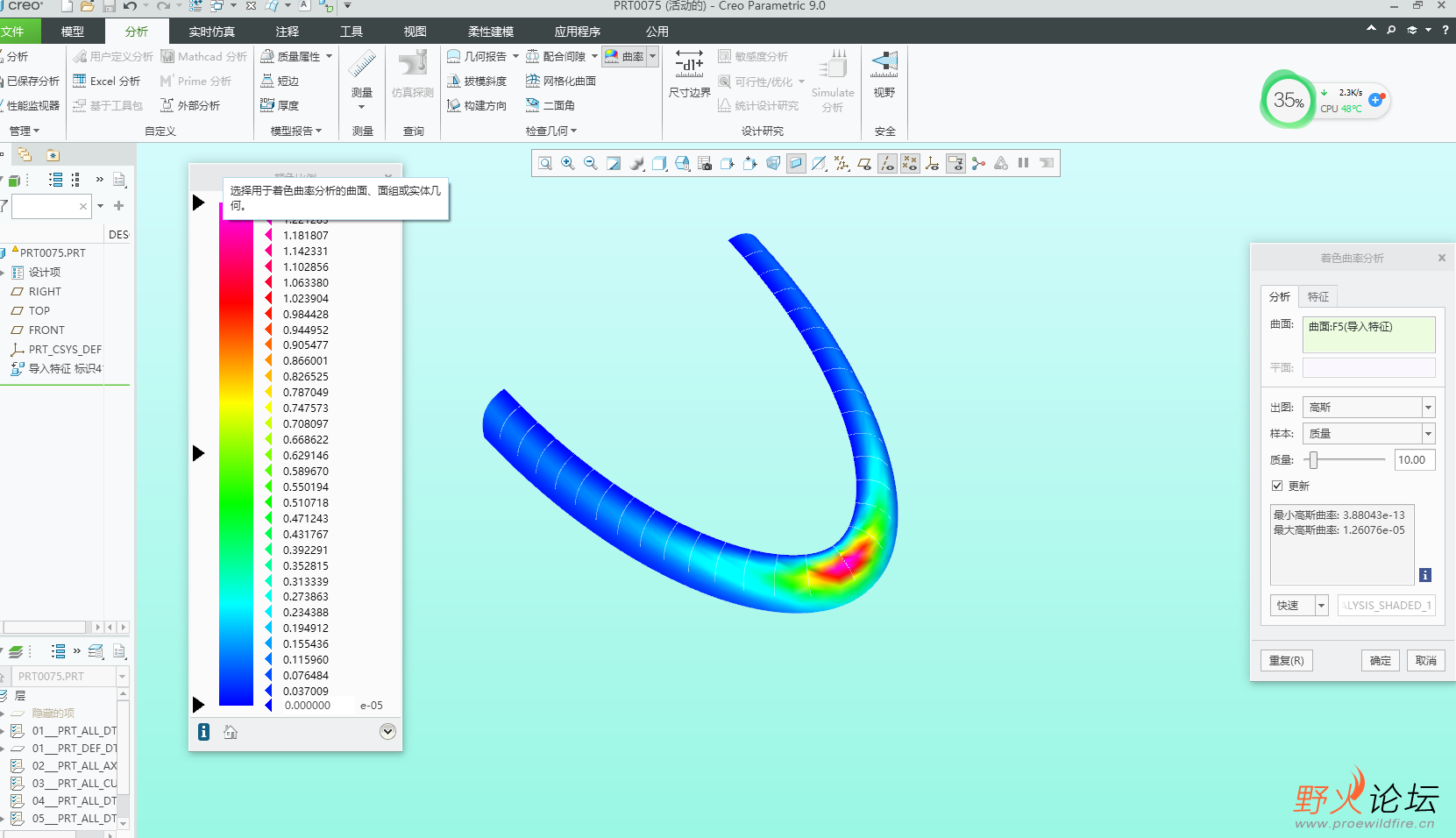Toggle datum plane display visibility
This screenshot has width=1456, height=838.
864,163
